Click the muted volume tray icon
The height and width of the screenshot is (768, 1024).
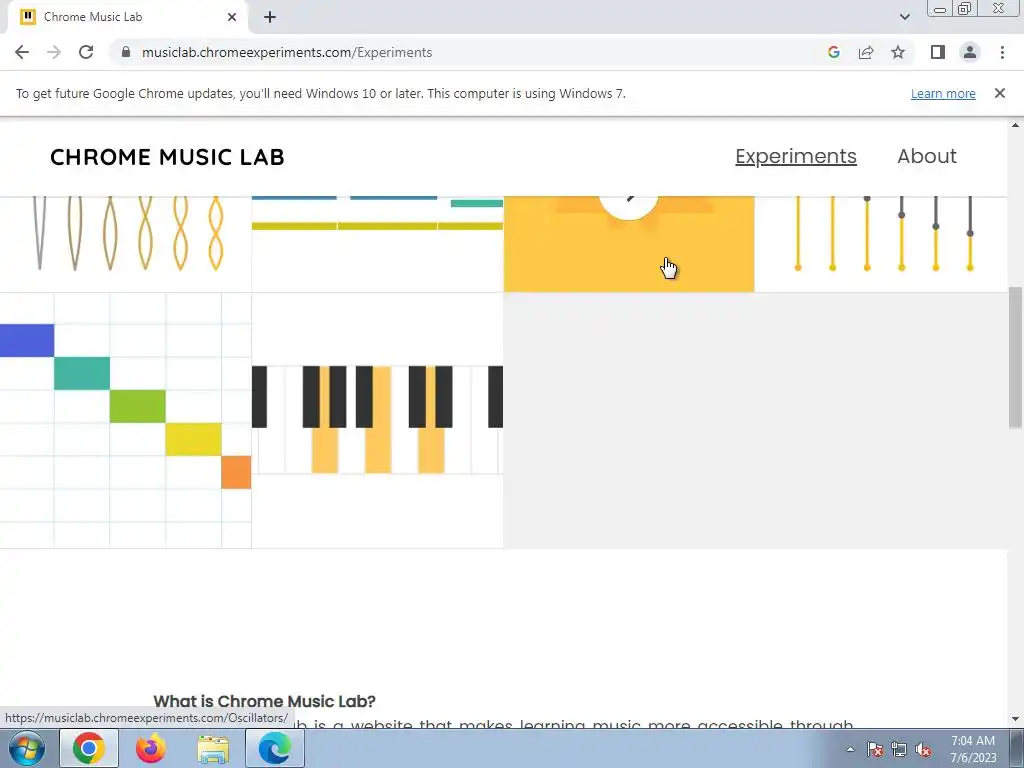point(923,749)
